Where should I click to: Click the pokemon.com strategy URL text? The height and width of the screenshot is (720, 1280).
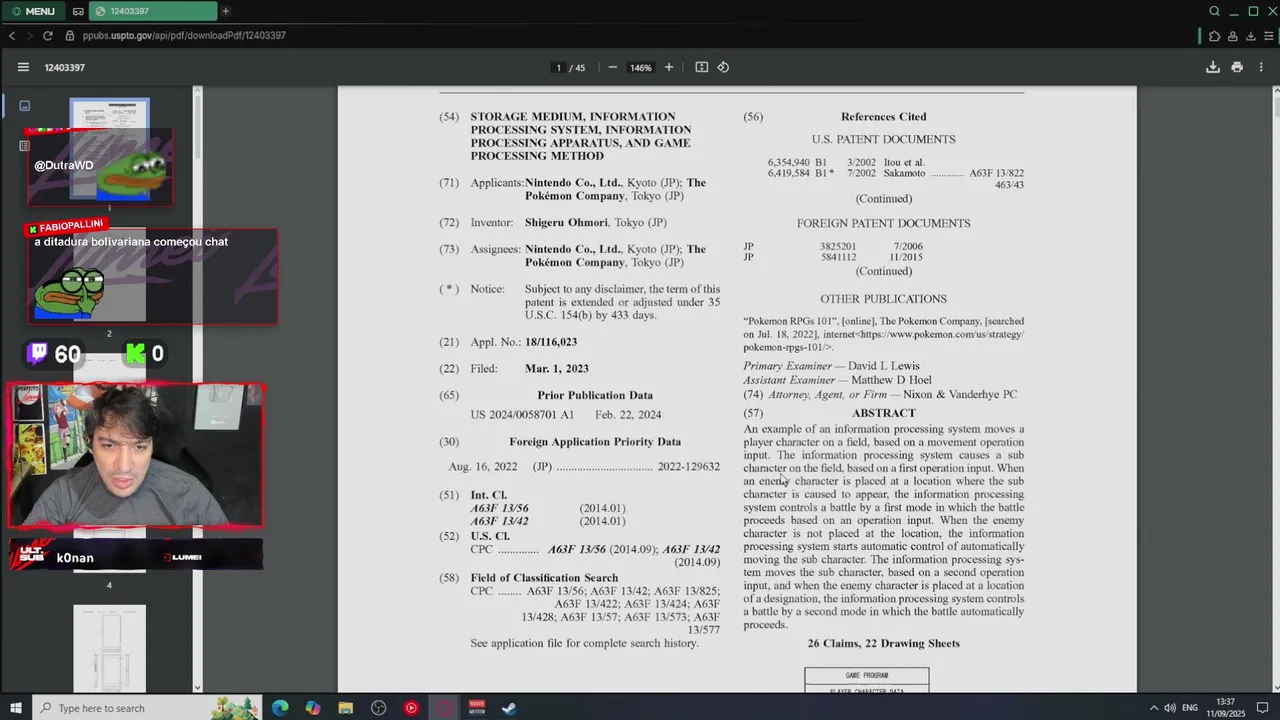(x=884, y=340)
